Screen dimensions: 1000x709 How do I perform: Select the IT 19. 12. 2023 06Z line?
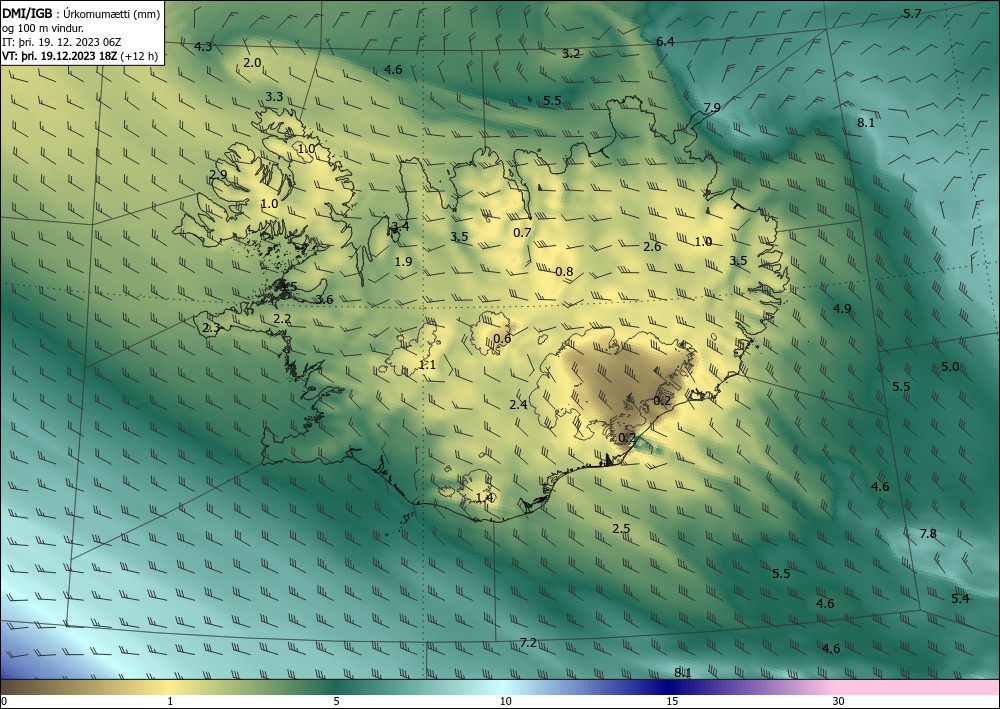(x=61, y=42)
